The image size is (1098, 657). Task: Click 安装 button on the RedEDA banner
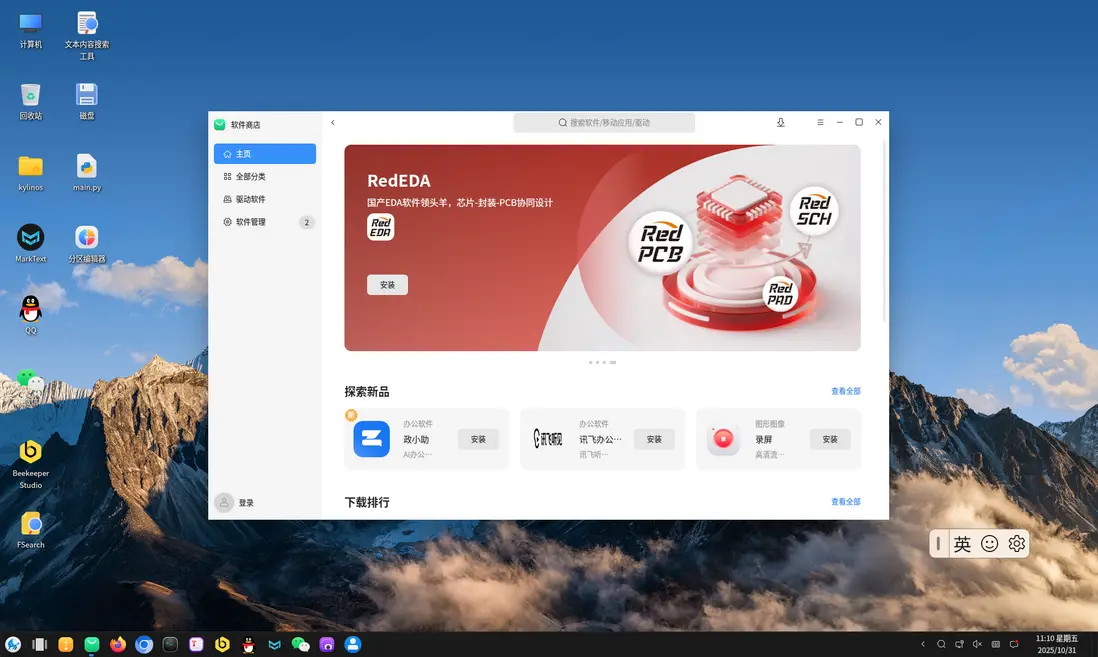point(387,285)
